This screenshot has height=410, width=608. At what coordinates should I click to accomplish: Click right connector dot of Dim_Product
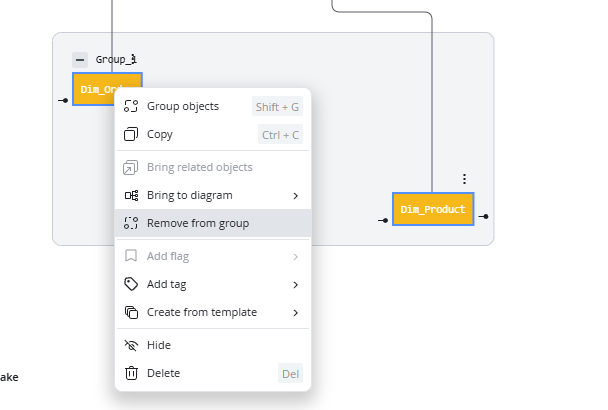(485, 216)
